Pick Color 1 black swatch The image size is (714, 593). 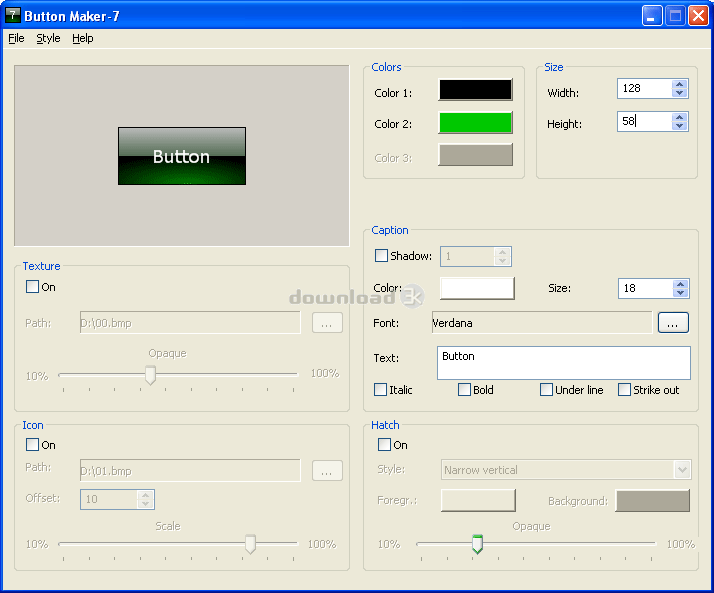(x=475, y=90)
